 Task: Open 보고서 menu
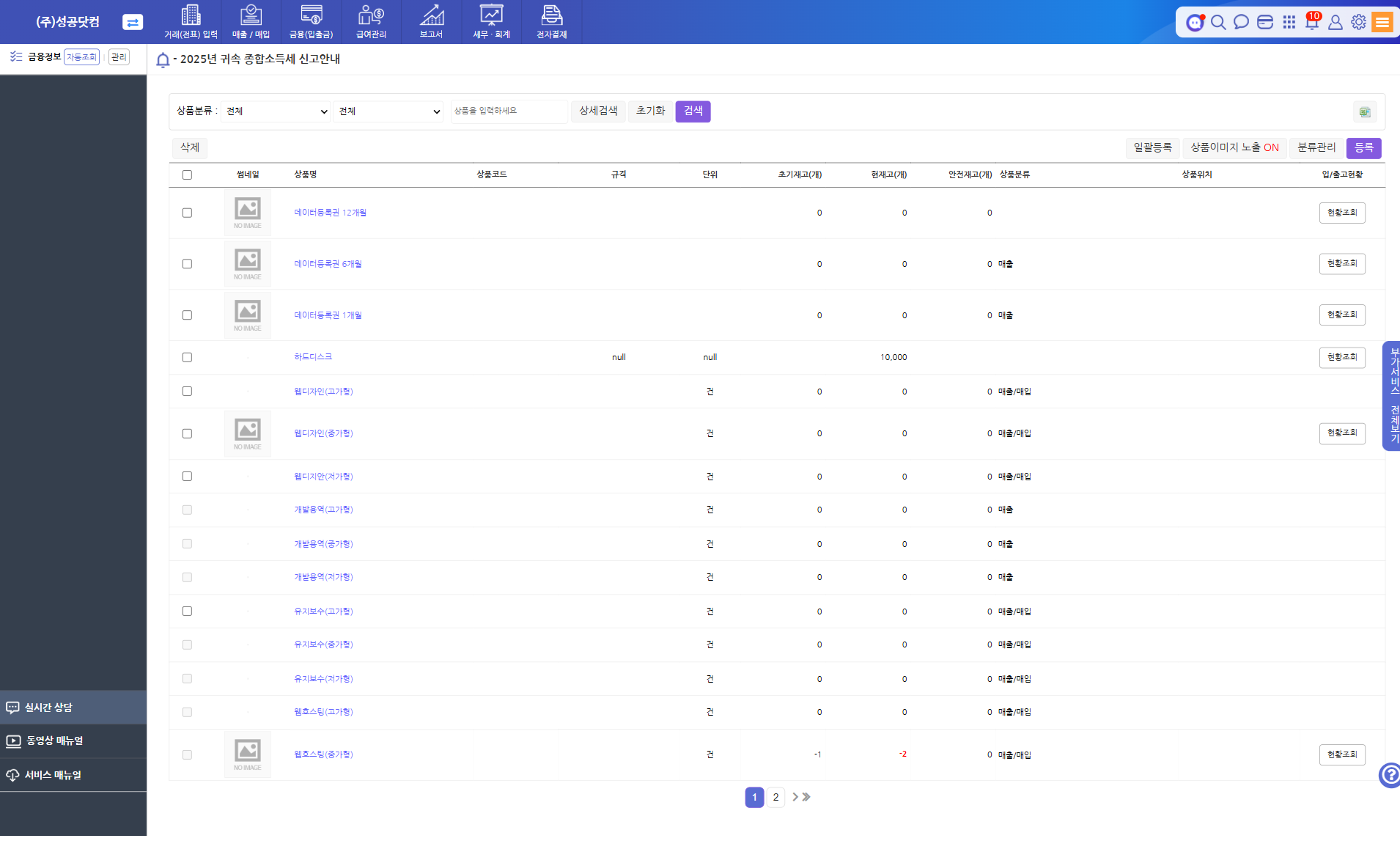pos(431,22)
